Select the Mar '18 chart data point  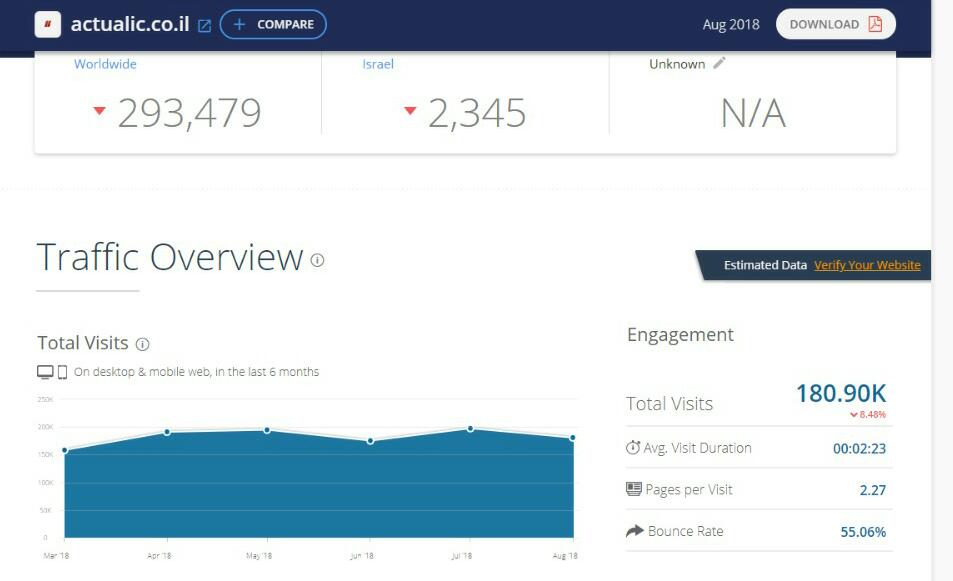click(65, 450)
